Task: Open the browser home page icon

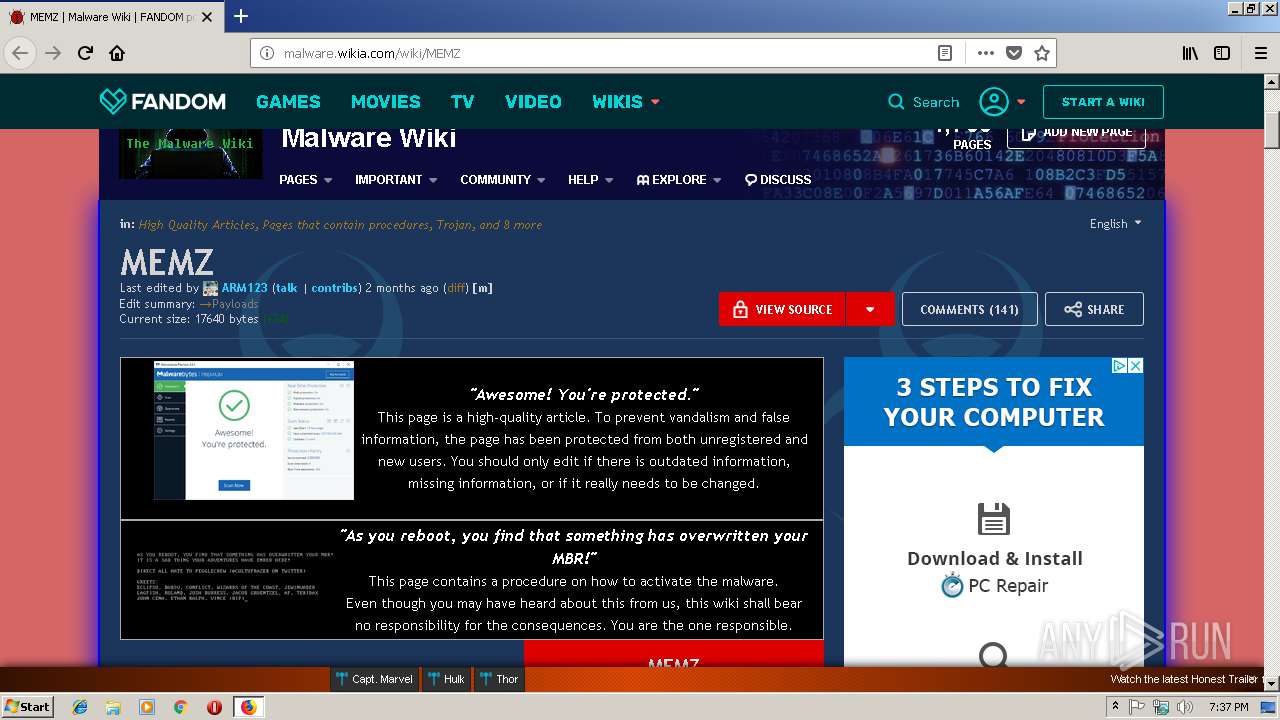Action: (117, 53)
